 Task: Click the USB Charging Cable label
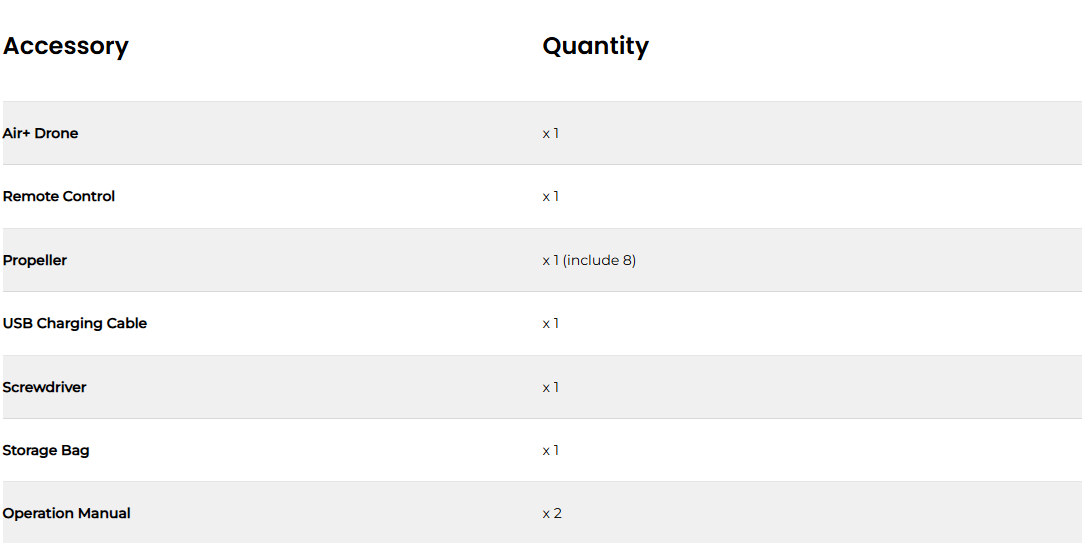pyautogui.click(x=75, y=323)
